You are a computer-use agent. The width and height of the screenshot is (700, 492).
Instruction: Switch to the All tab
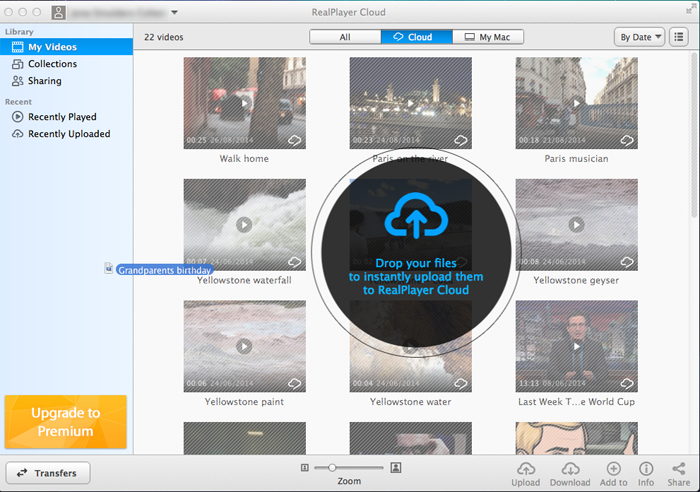pos(345,37)
